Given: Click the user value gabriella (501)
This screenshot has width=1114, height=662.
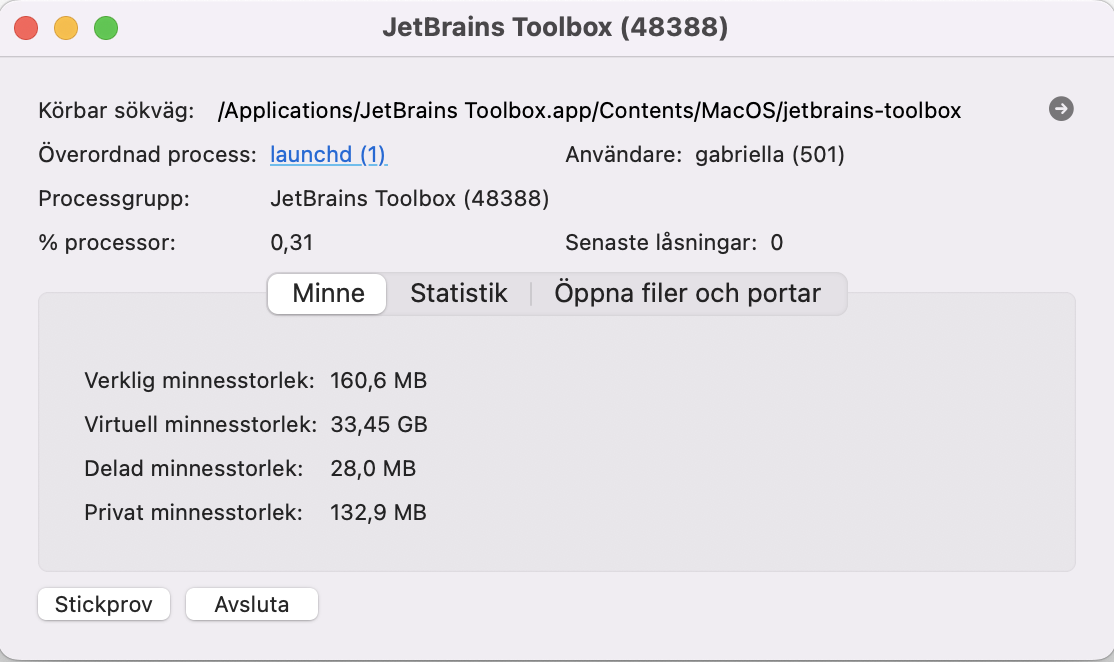Looking at the screenshot, I should coord(769,154).
